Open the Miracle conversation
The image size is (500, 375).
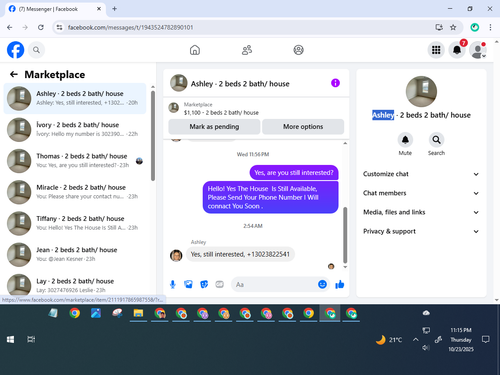click(75, 192)
